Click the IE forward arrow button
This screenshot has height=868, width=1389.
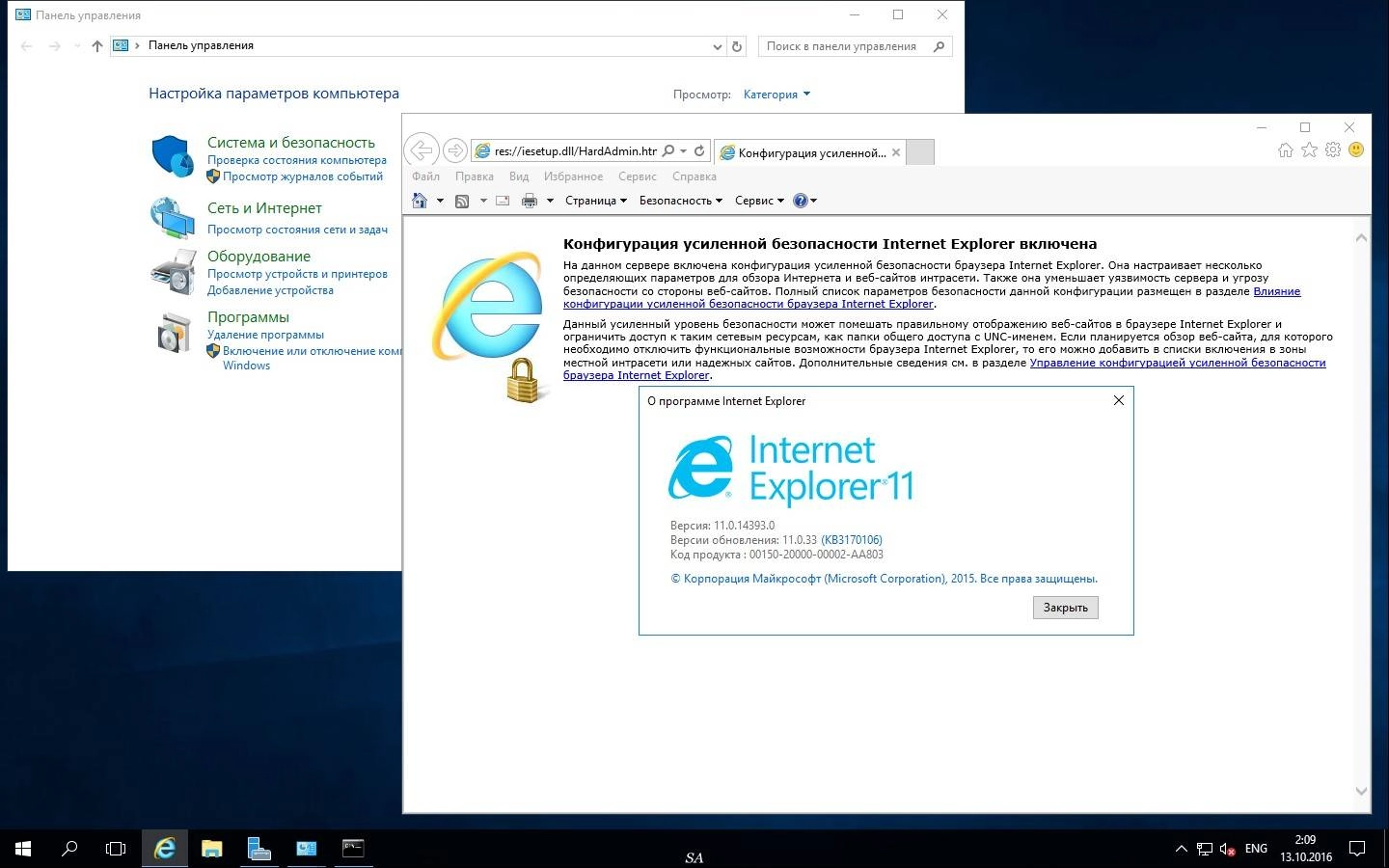tap(454, 151)
